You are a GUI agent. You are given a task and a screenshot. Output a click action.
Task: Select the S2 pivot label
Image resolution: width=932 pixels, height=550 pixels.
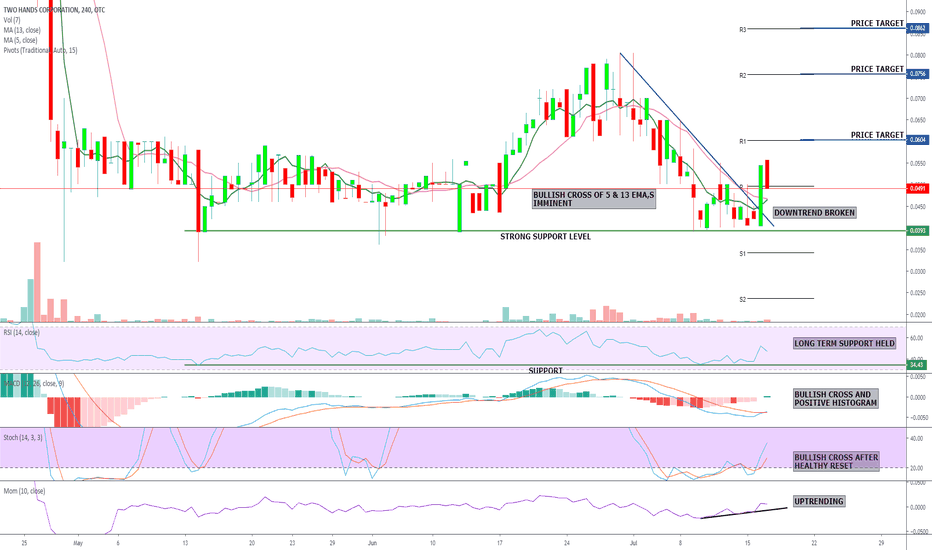point(742,300)
